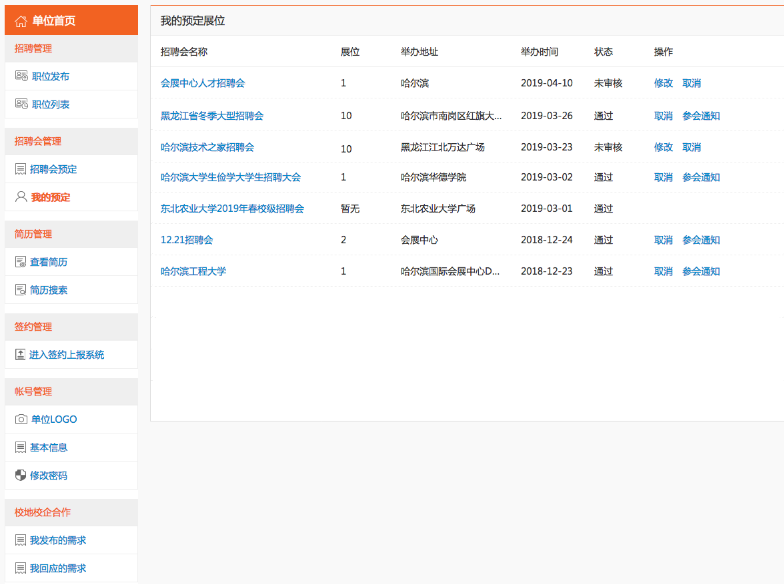Open 东北农业大学2019年春校级招聘会 link

point(232,209)
